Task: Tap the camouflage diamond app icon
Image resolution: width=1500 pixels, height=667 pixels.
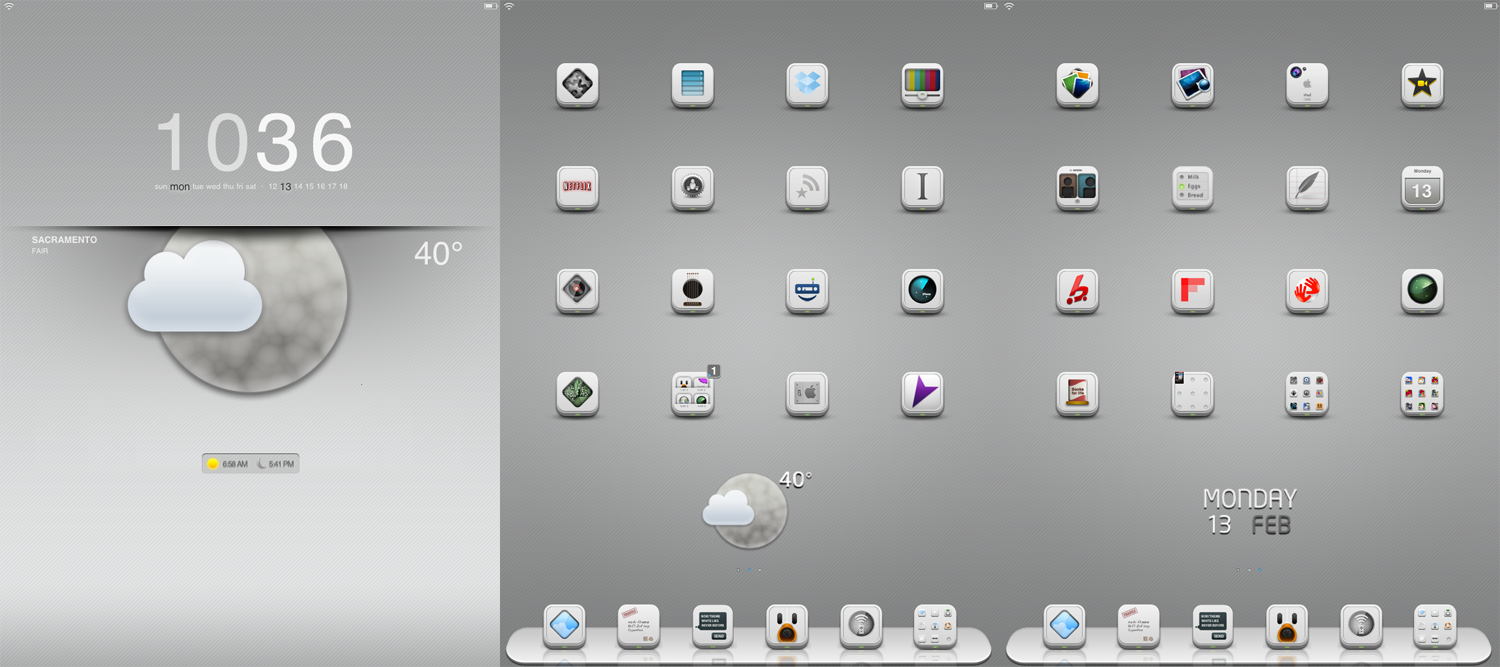Action: [577, 85]
